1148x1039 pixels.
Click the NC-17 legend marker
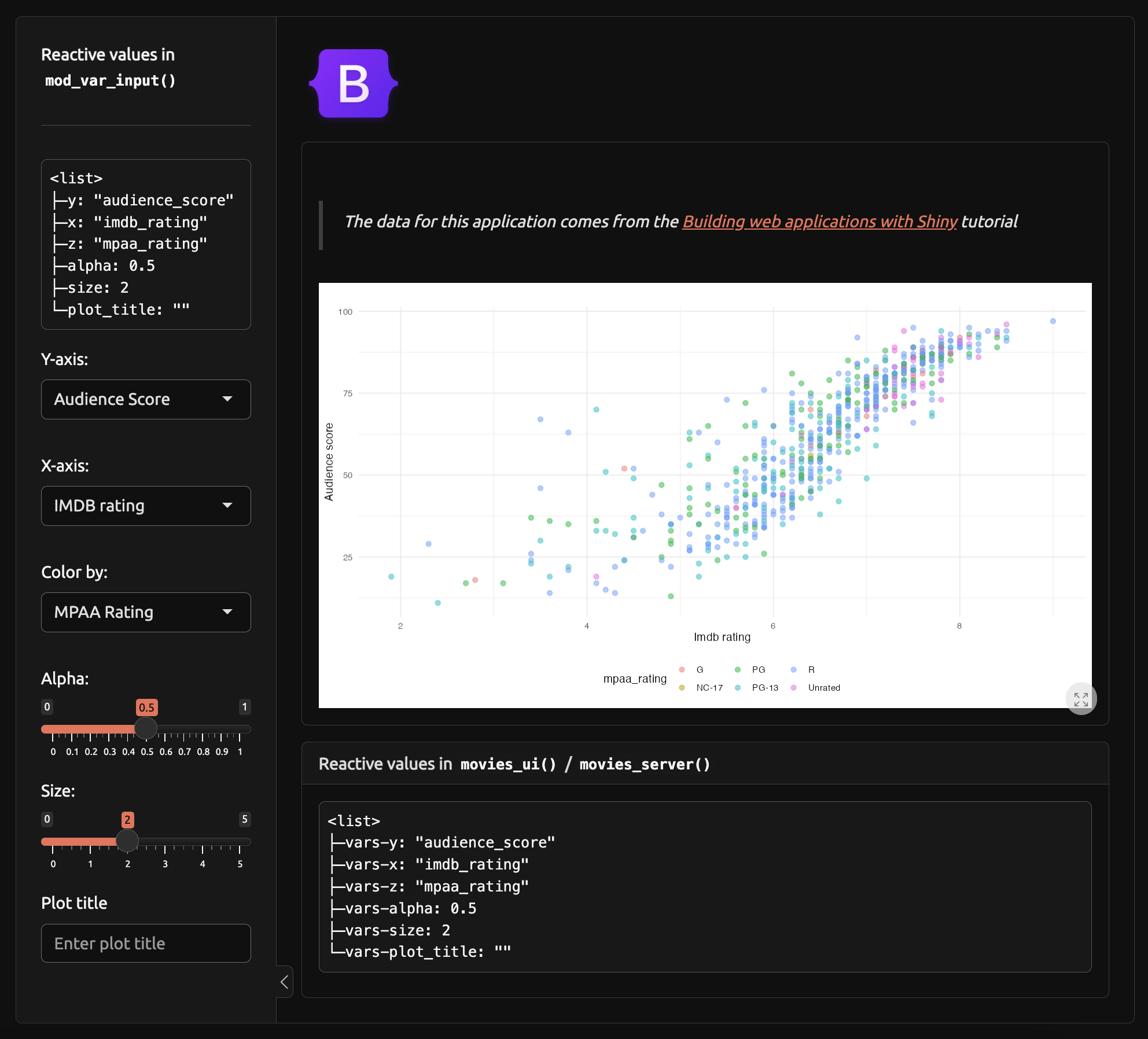click(x=682, y=688)
